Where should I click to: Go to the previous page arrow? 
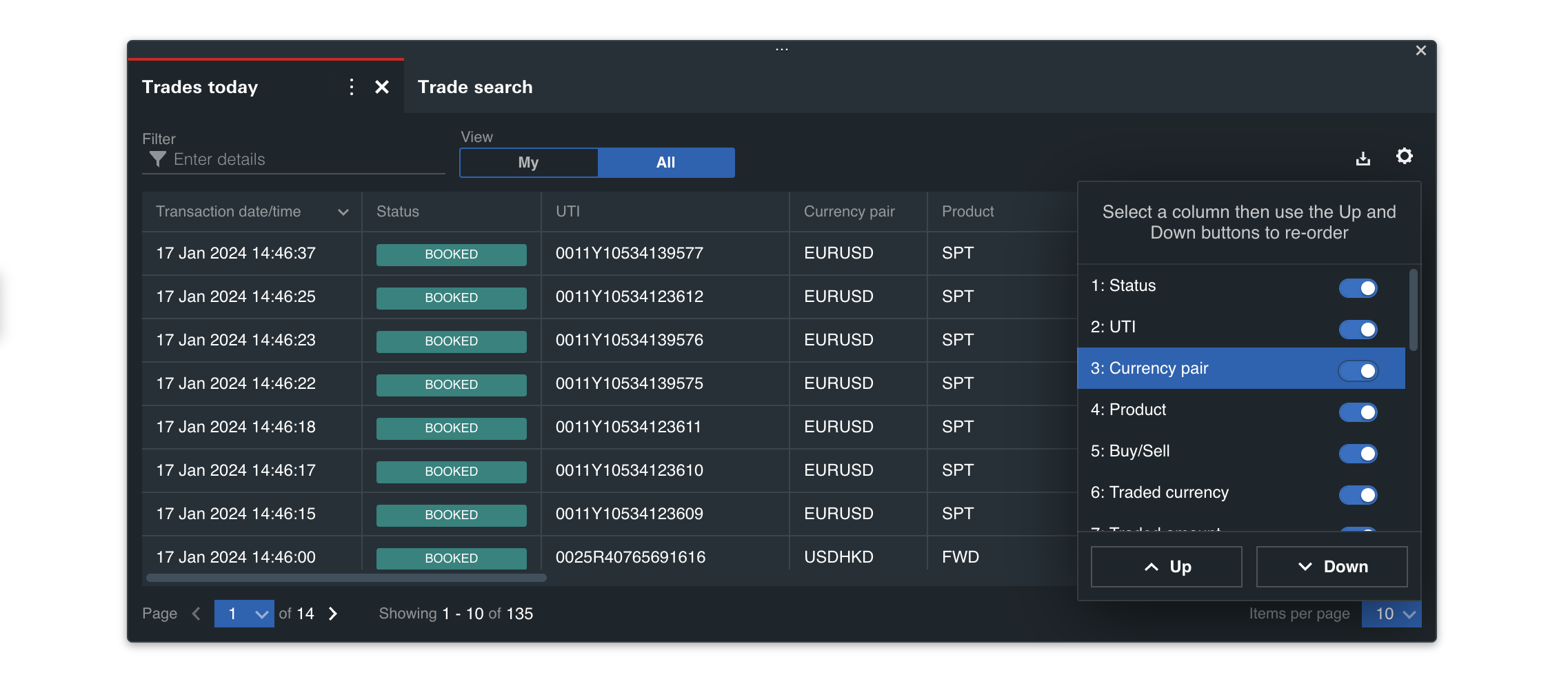point(197,614)
